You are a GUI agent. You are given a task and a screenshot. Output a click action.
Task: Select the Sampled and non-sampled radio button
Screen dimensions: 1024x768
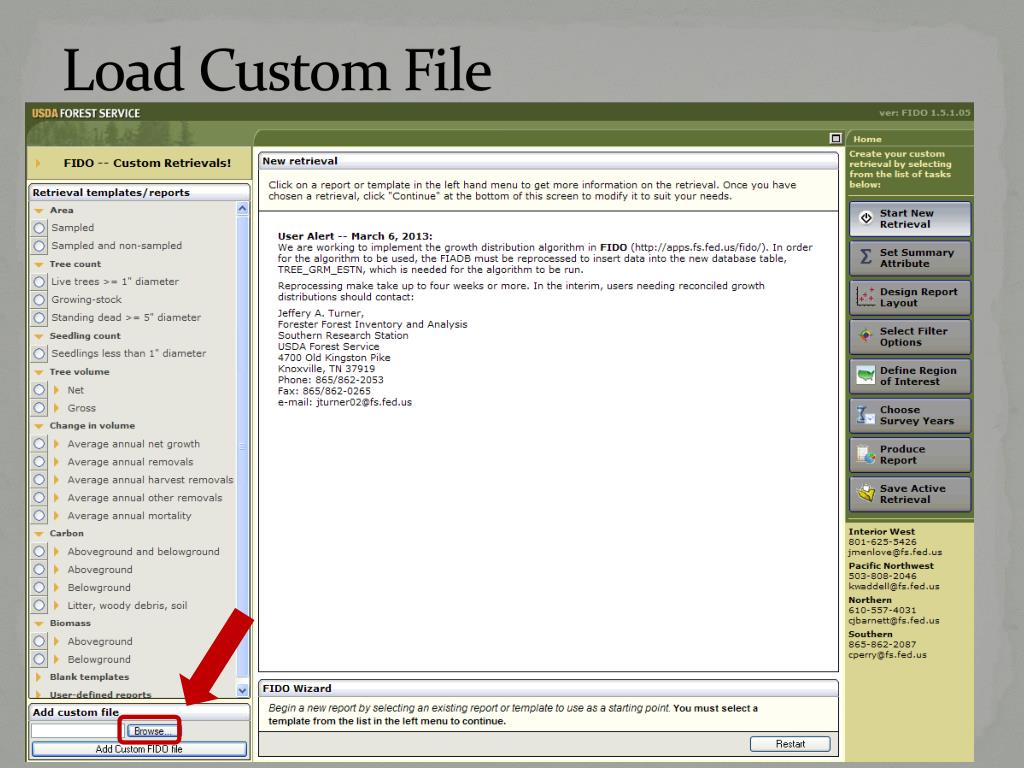[x=39, y=246]
